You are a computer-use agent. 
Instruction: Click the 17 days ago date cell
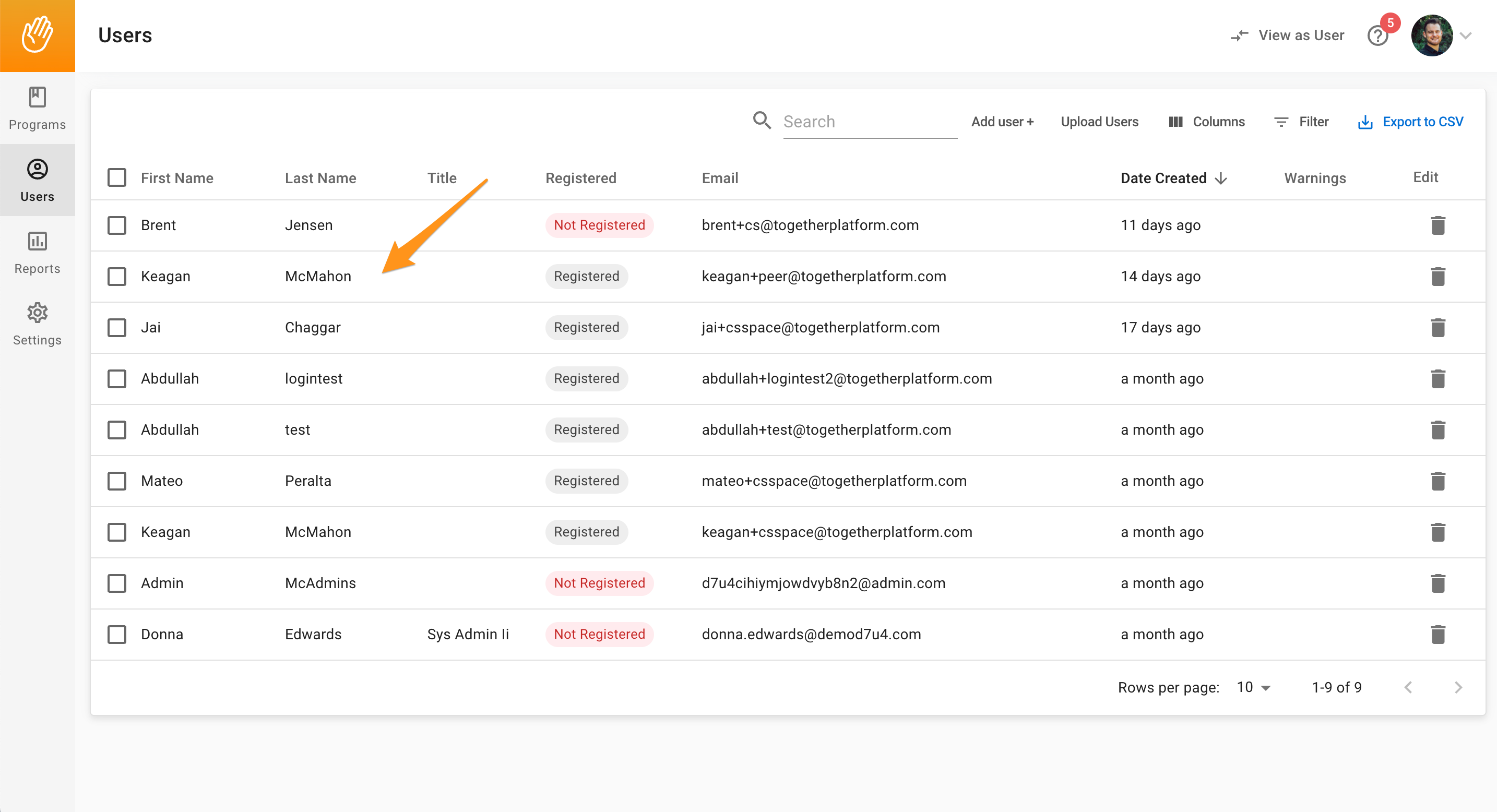[x=1160, y=328]
